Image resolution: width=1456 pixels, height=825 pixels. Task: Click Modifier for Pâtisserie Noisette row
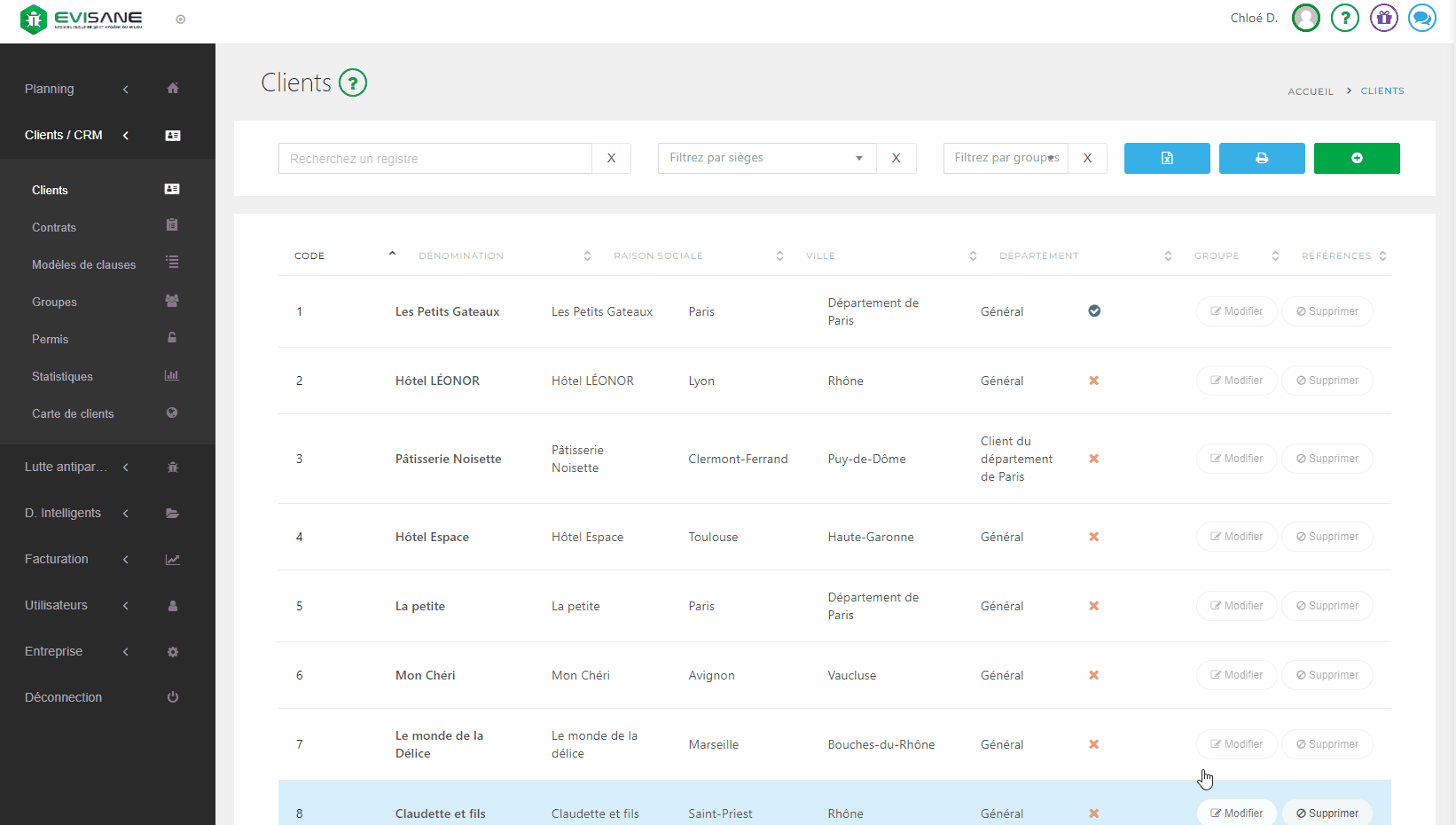[x=1236, y=459]
